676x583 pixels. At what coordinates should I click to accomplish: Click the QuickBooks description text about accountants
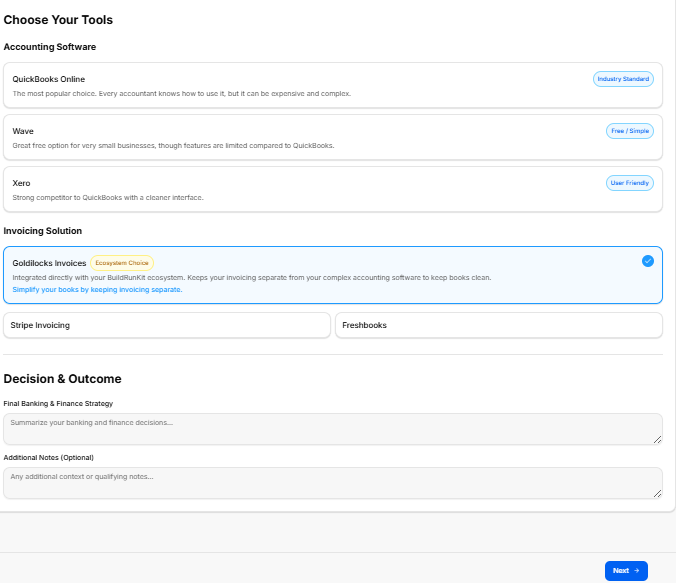coord(182,94)
